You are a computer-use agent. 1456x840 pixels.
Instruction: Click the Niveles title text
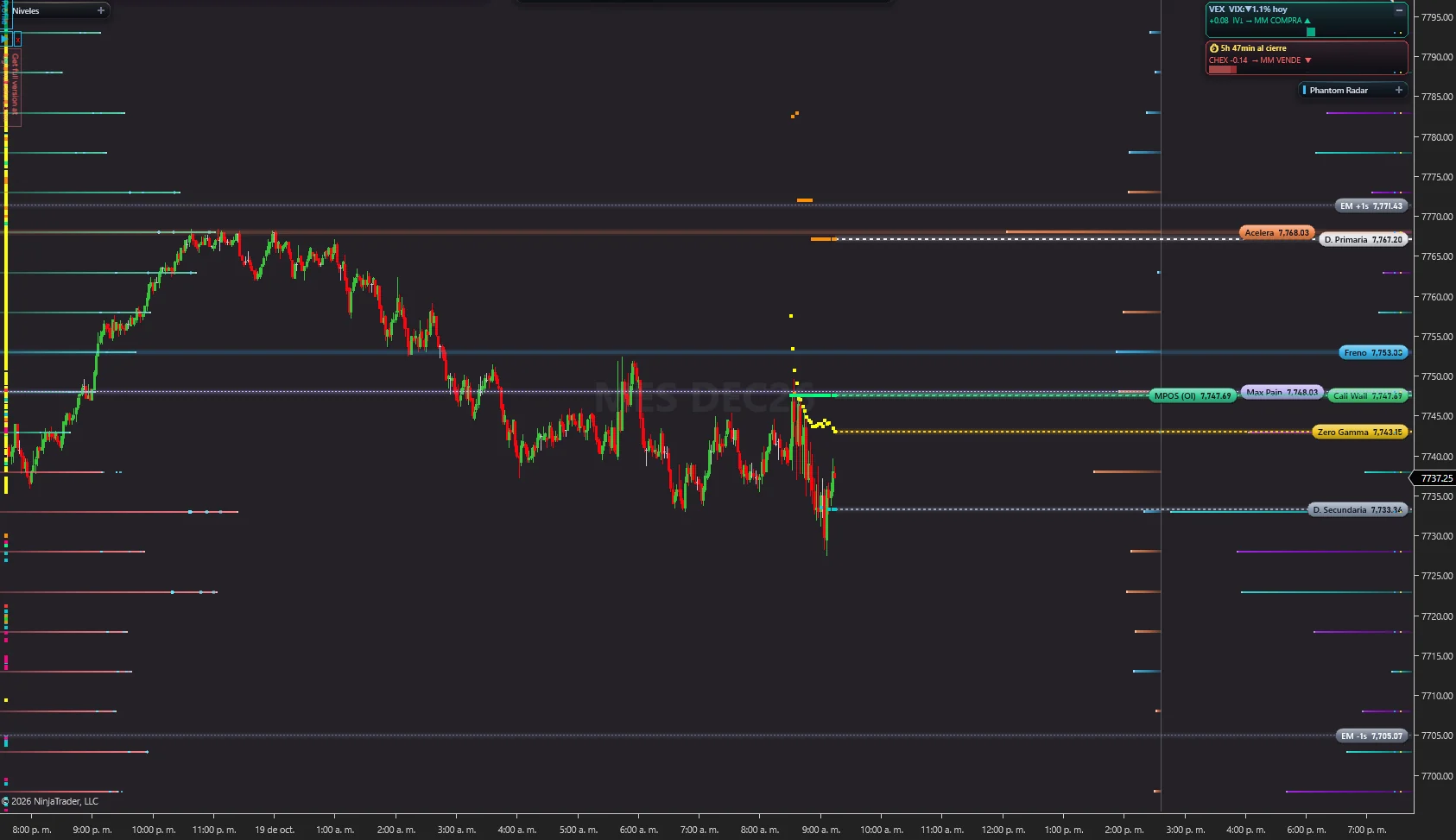click(x=26, y=10)
